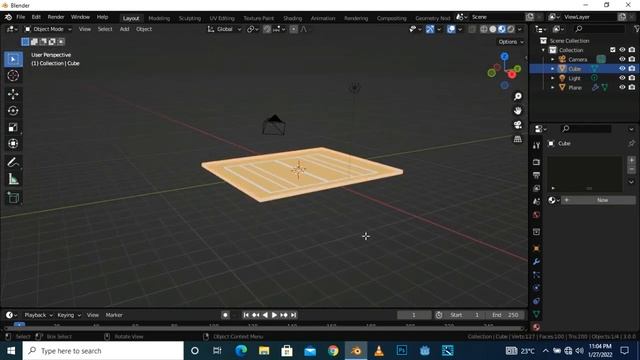This screenshot has width=640, height=360.
Task: Open the material browse dropdown
Action: (553, 200)
